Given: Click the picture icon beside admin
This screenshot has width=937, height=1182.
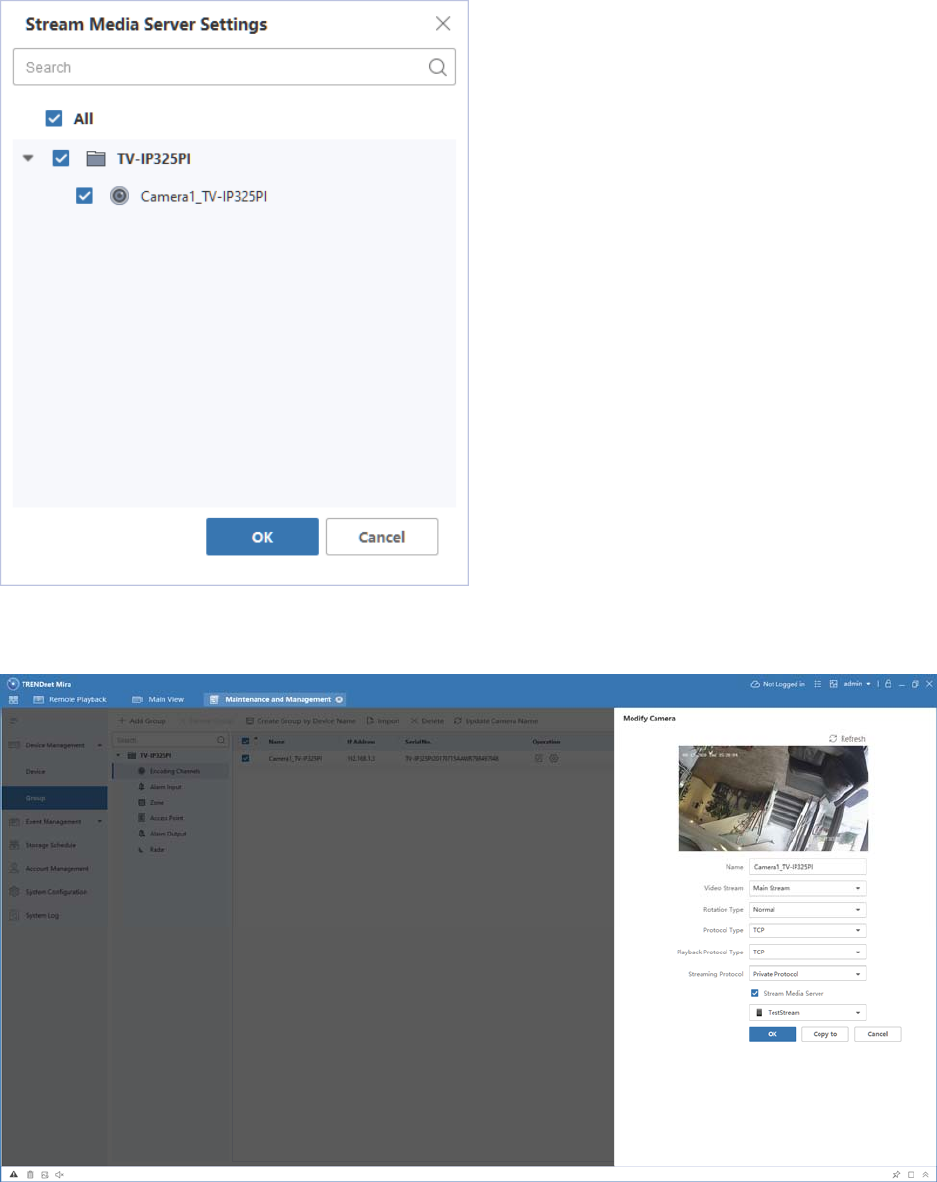Looking at the screenshot, I should pos(834,684).
